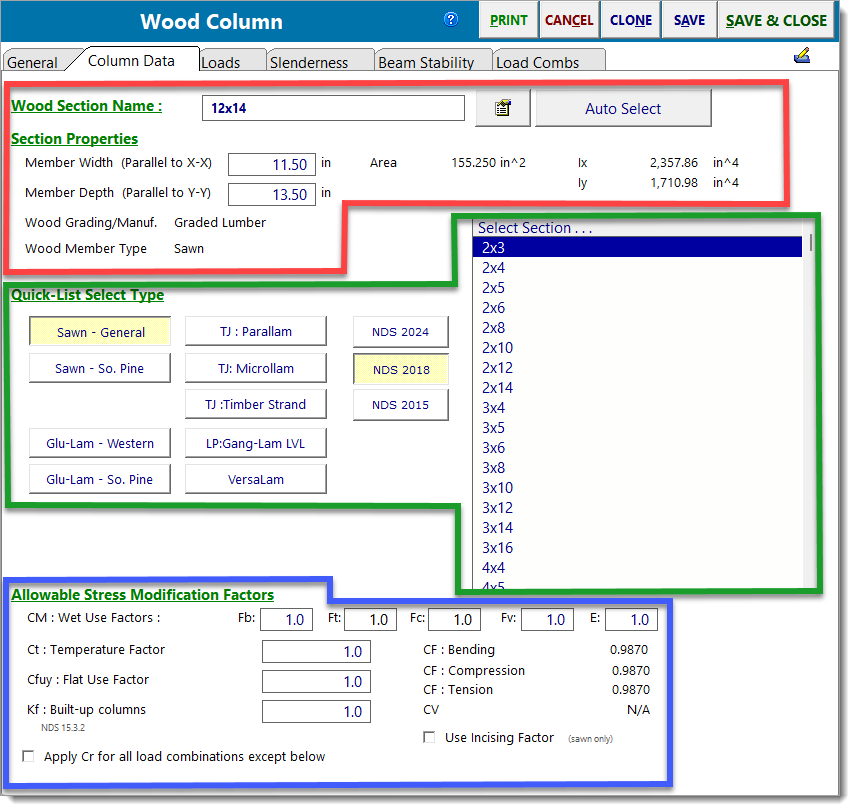The width and height of the screenshot is (855, 811).
Task: Open the Load Combs tab
Action: 540,60
